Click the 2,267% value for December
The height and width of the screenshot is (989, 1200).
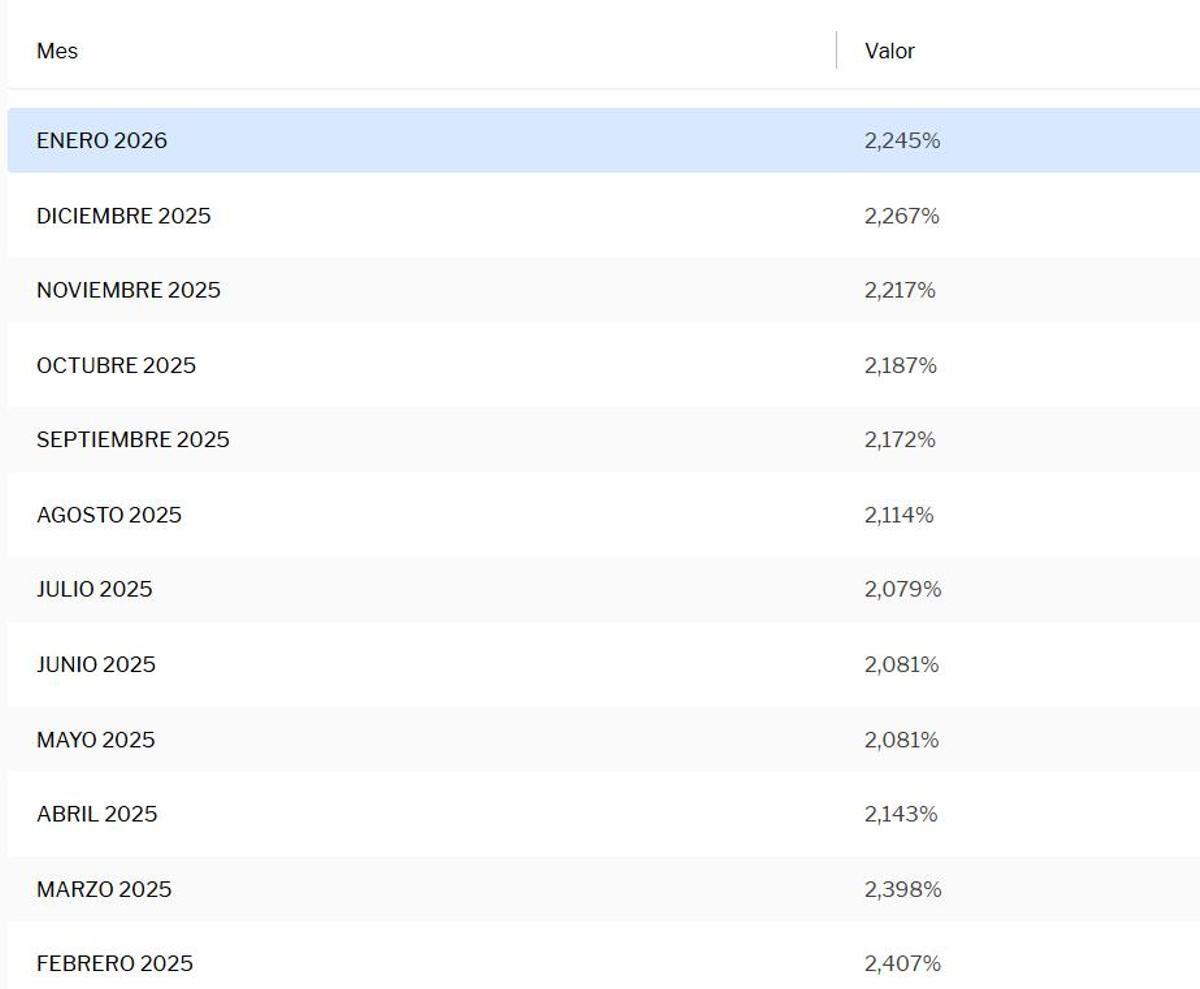902,216
